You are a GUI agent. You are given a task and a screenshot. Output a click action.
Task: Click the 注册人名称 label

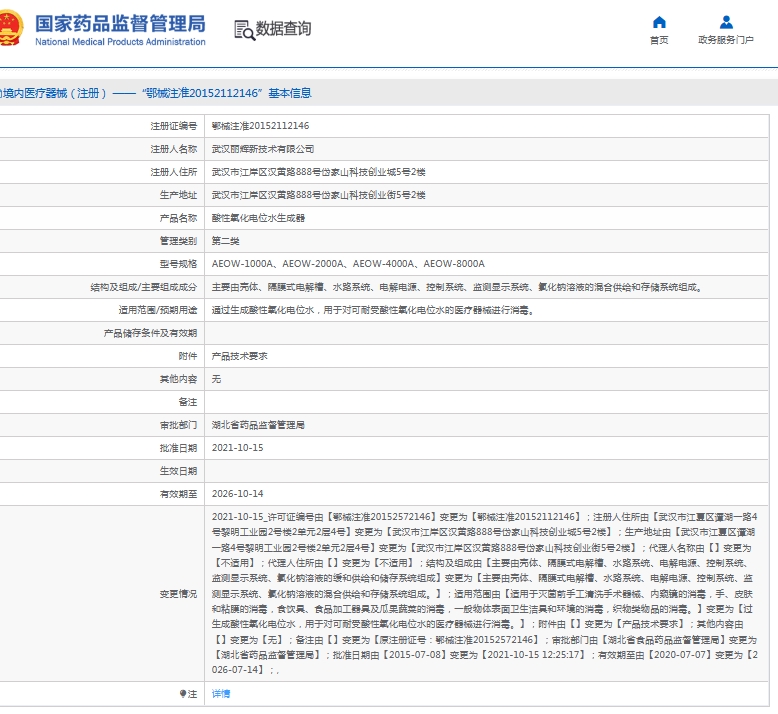point(174,149)
